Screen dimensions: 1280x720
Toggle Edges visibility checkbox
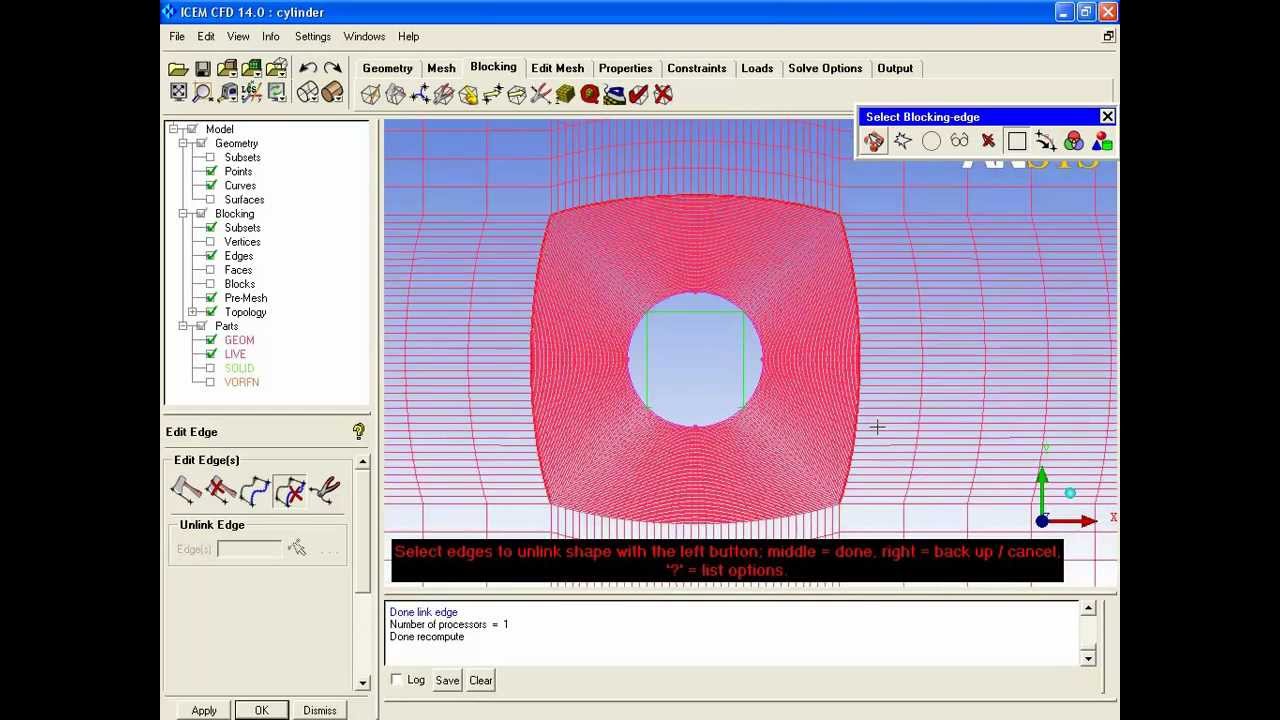coord(210,256)
